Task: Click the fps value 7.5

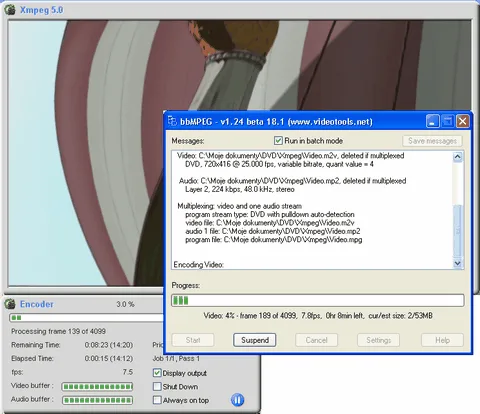Action: 128,372
